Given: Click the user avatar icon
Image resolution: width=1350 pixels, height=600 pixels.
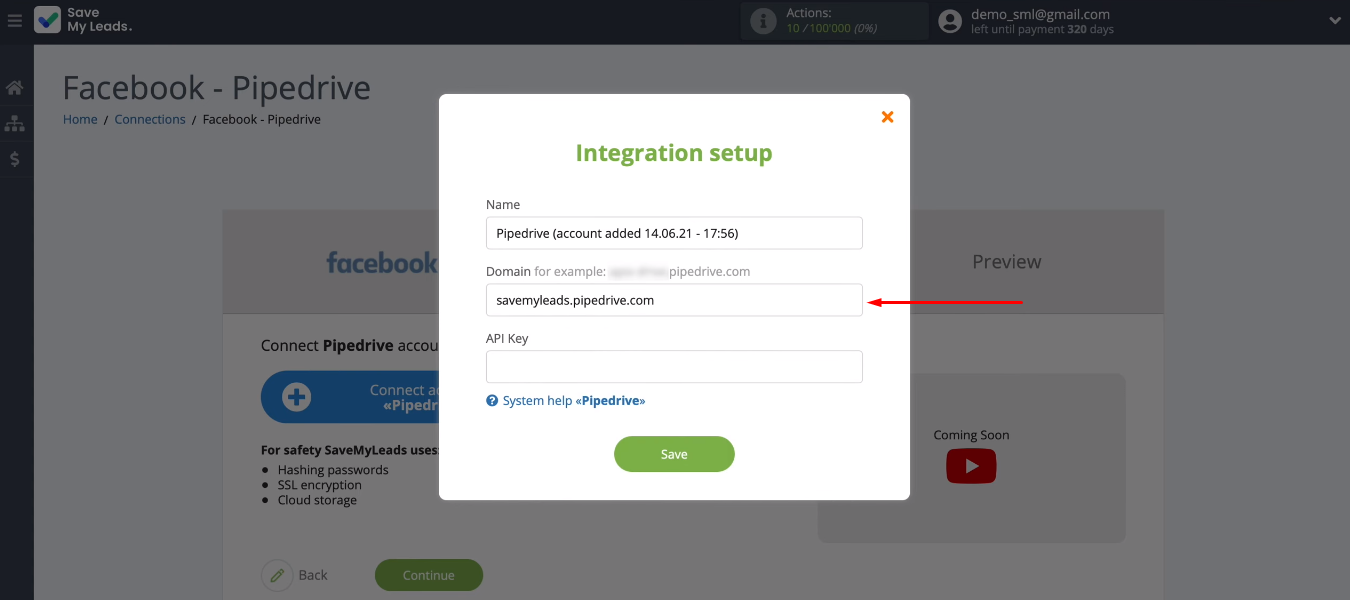Looking at the screenshot, I should pyautogui.click(x=952, y=20).
